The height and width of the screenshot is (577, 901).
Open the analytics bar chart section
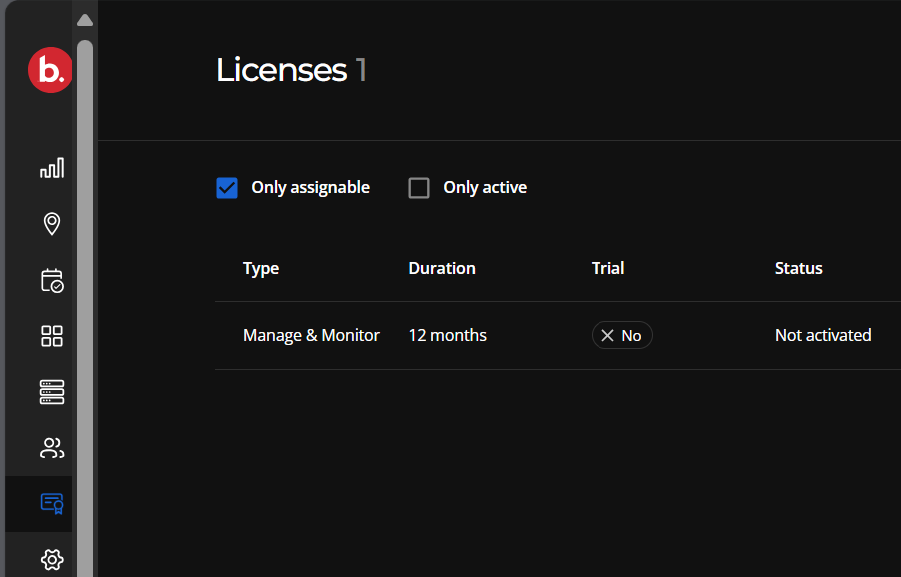[51, 168]
